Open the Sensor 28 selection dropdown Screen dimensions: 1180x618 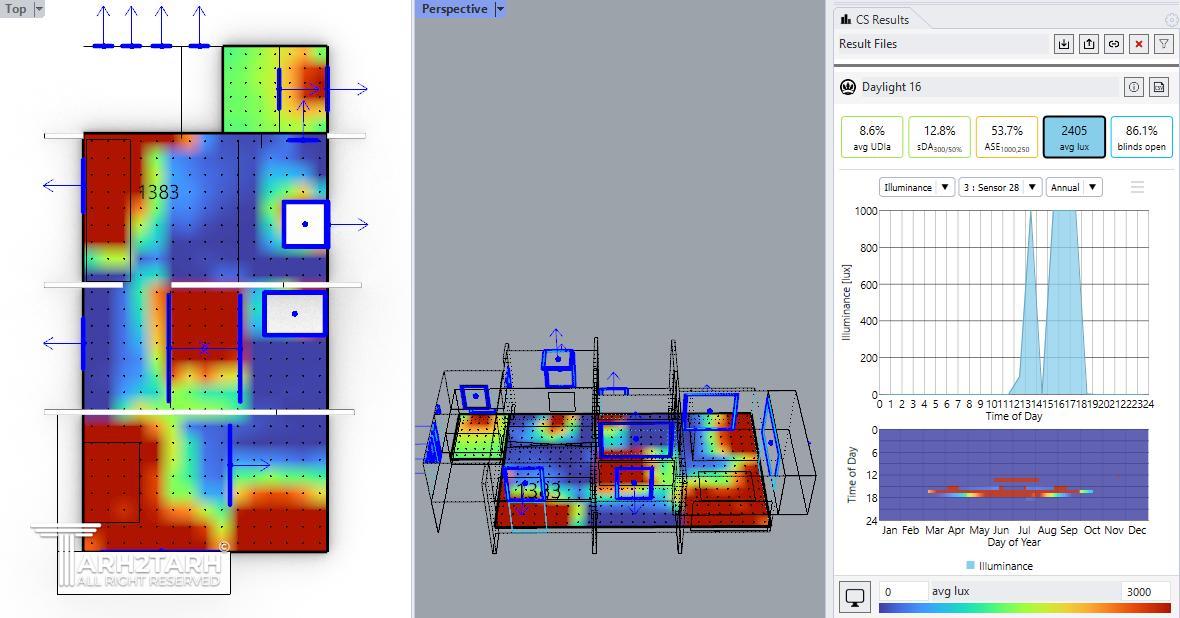[x=999, y=187]
